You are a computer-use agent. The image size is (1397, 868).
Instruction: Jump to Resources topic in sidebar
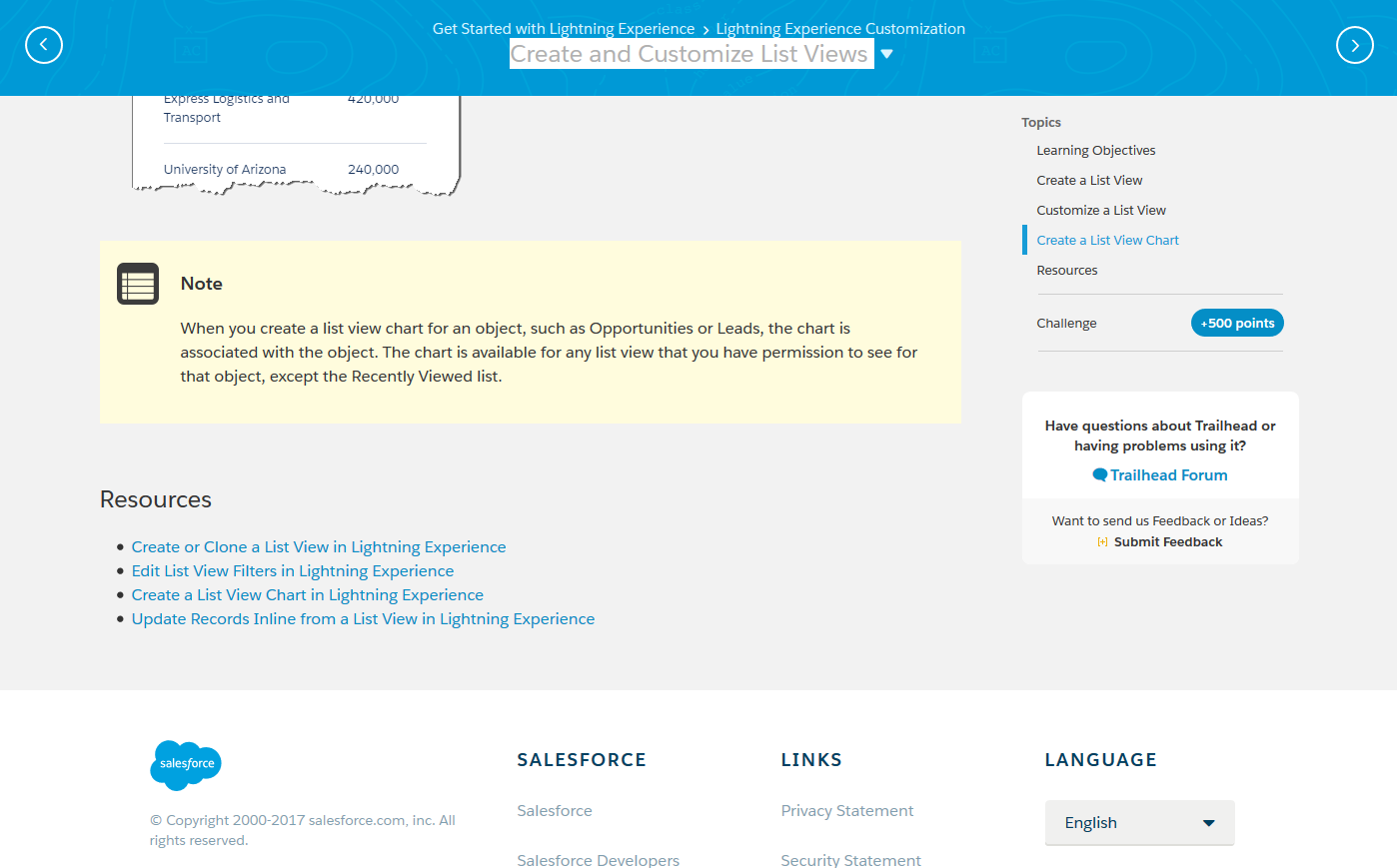[x=1066, y=271]
